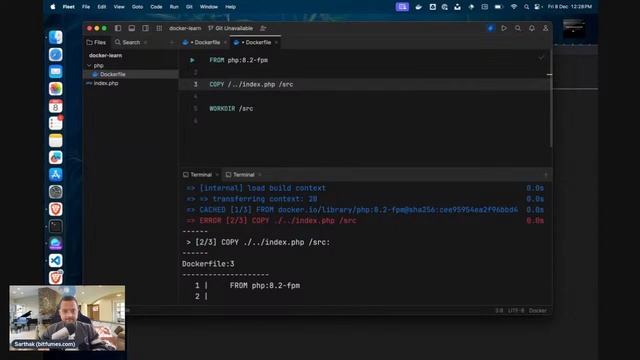Close the Search panel tab
The image size is (640, 360).
(x=146, y=42)
